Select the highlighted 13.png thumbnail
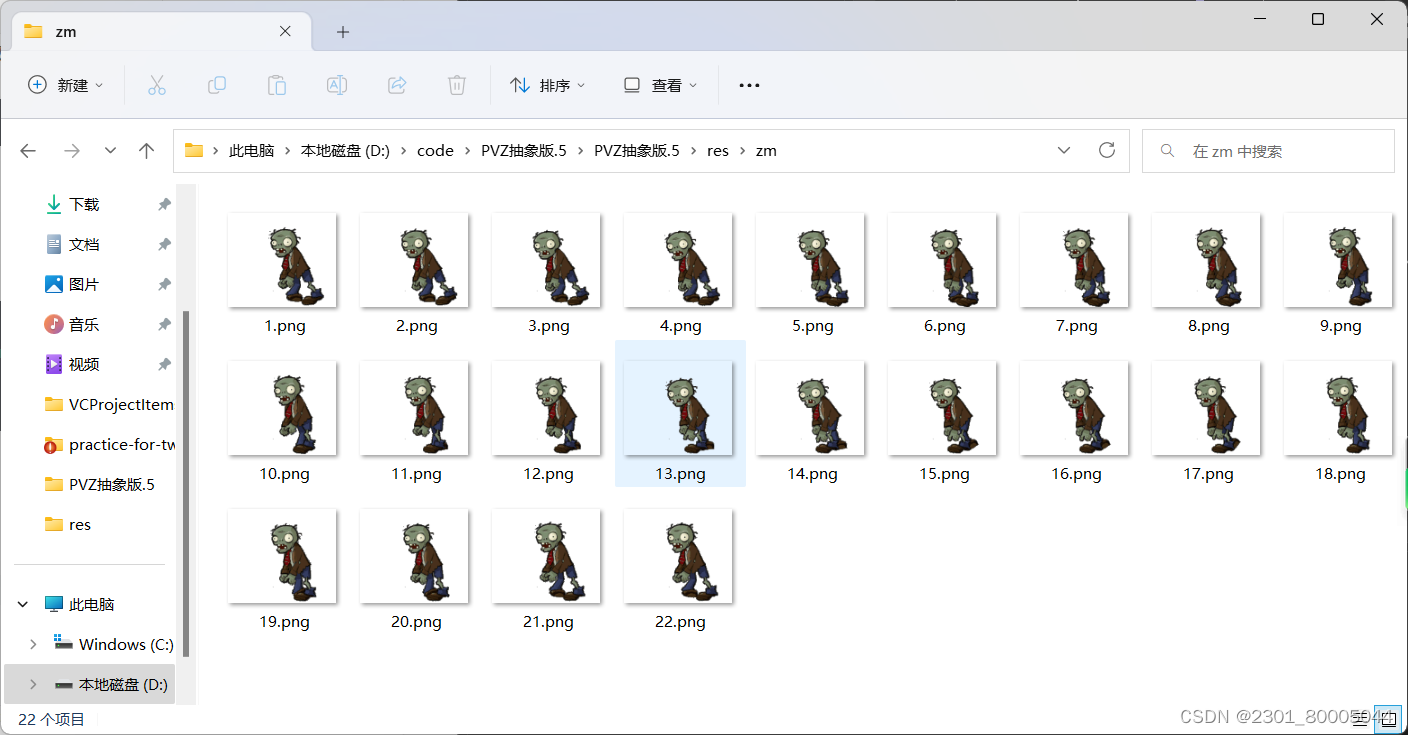 coord(679,408)
